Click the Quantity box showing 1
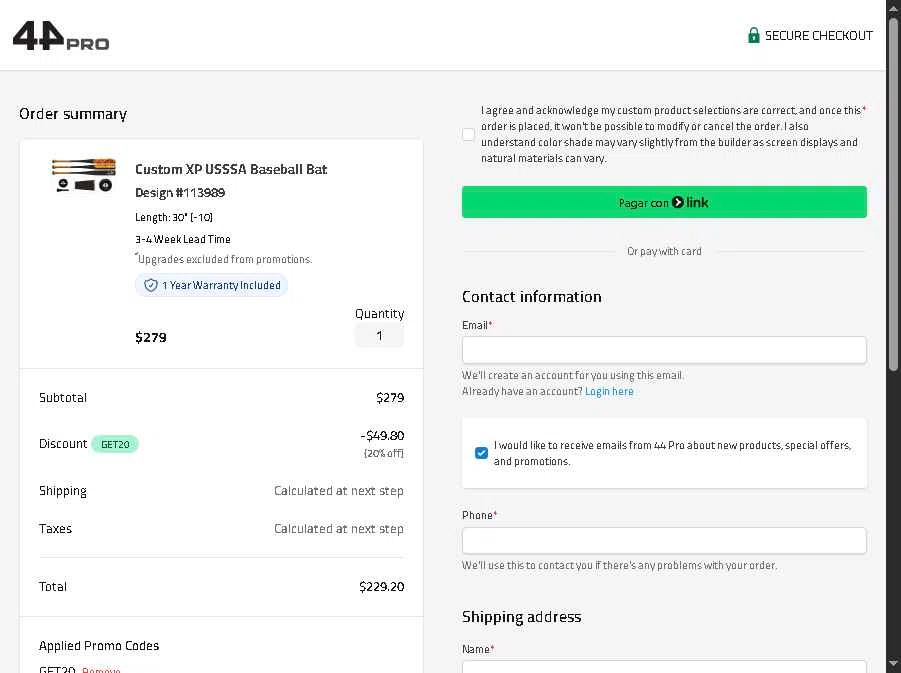This screenshot has width=901, height=673. click(379, 336)
